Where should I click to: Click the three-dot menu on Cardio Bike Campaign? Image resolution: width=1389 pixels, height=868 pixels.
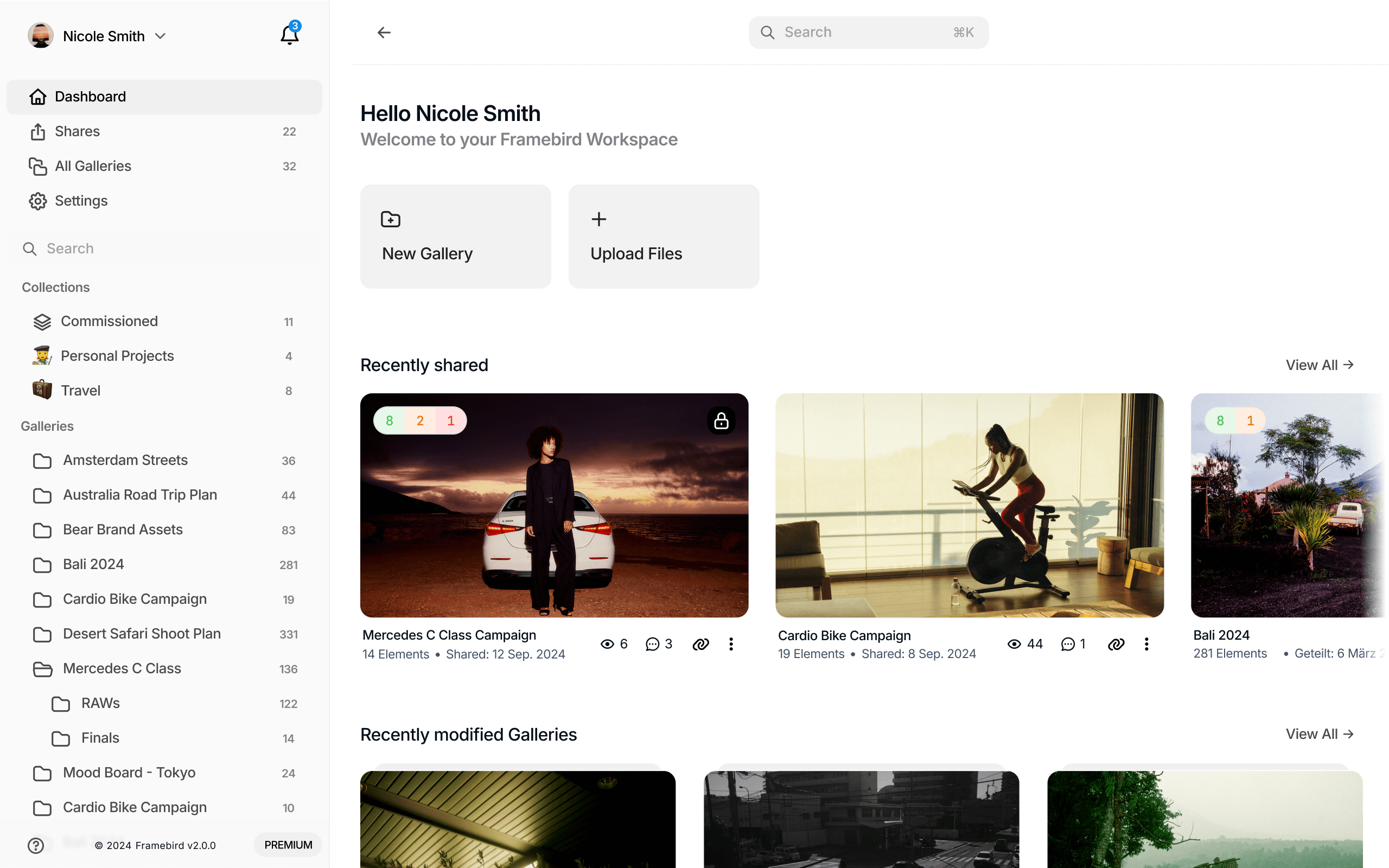pyautogui.click(x=1147, y=644)
